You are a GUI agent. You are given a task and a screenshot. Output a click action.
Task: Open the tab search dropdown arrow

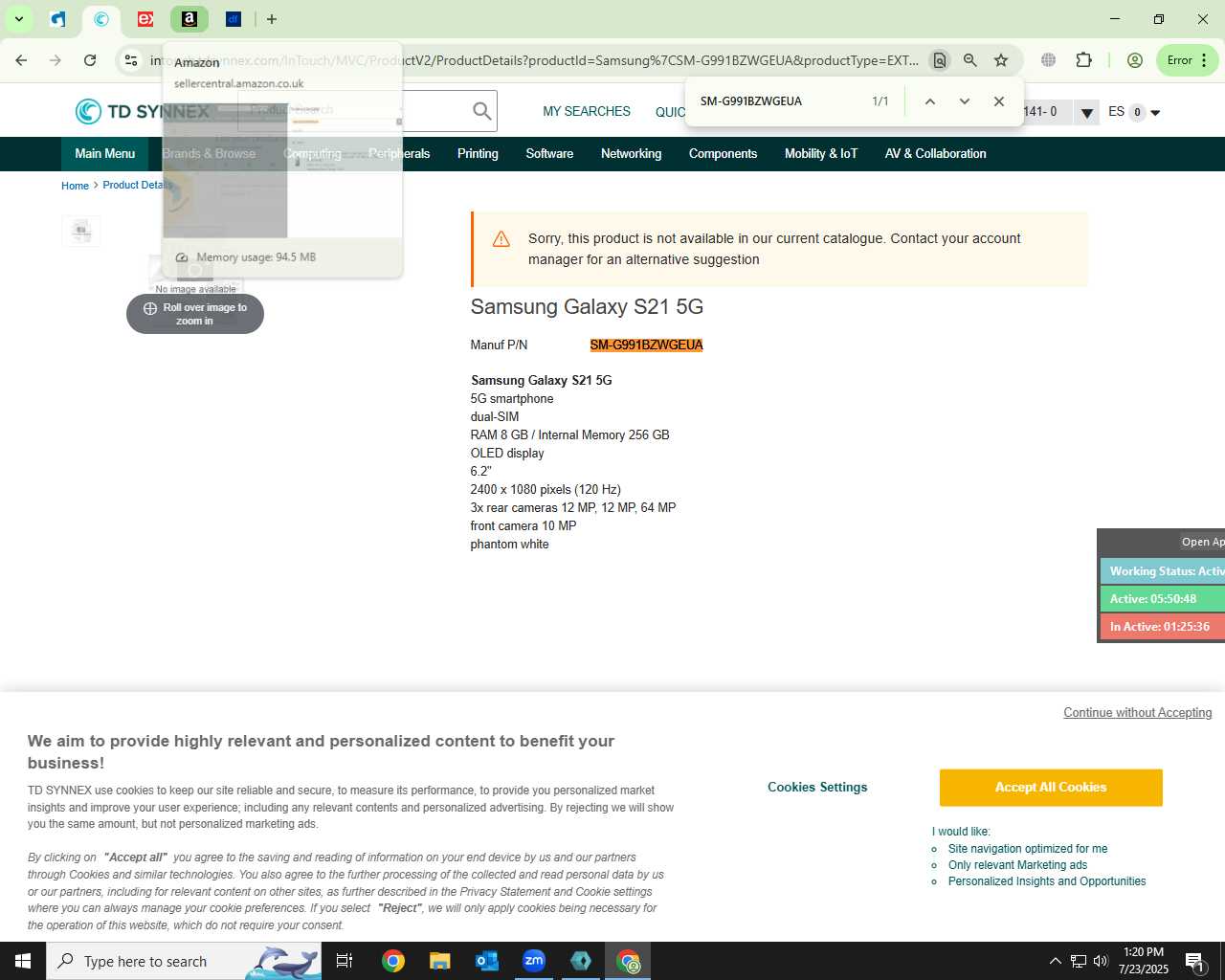(18, 19)
